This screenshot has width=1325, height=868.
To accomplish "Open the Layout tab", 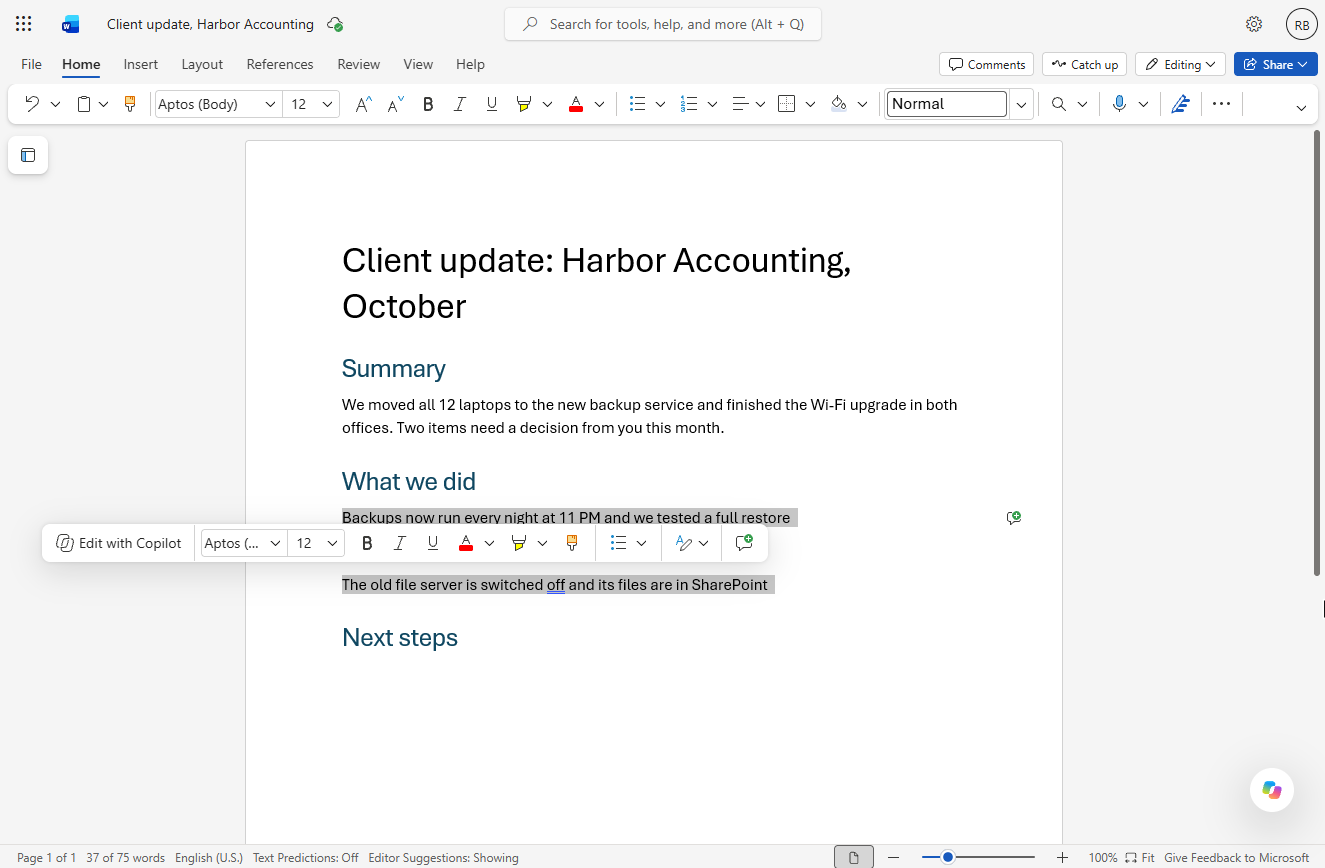I will click(x=202, y=64).
